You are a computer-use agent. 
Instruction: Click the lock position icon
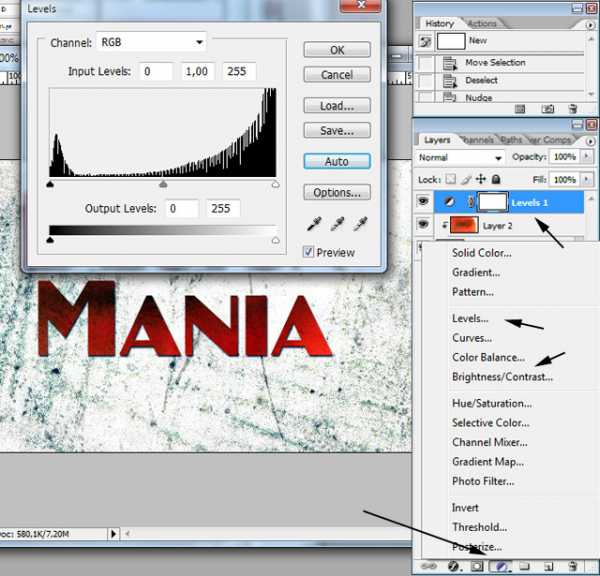click(x=482, y=179)
